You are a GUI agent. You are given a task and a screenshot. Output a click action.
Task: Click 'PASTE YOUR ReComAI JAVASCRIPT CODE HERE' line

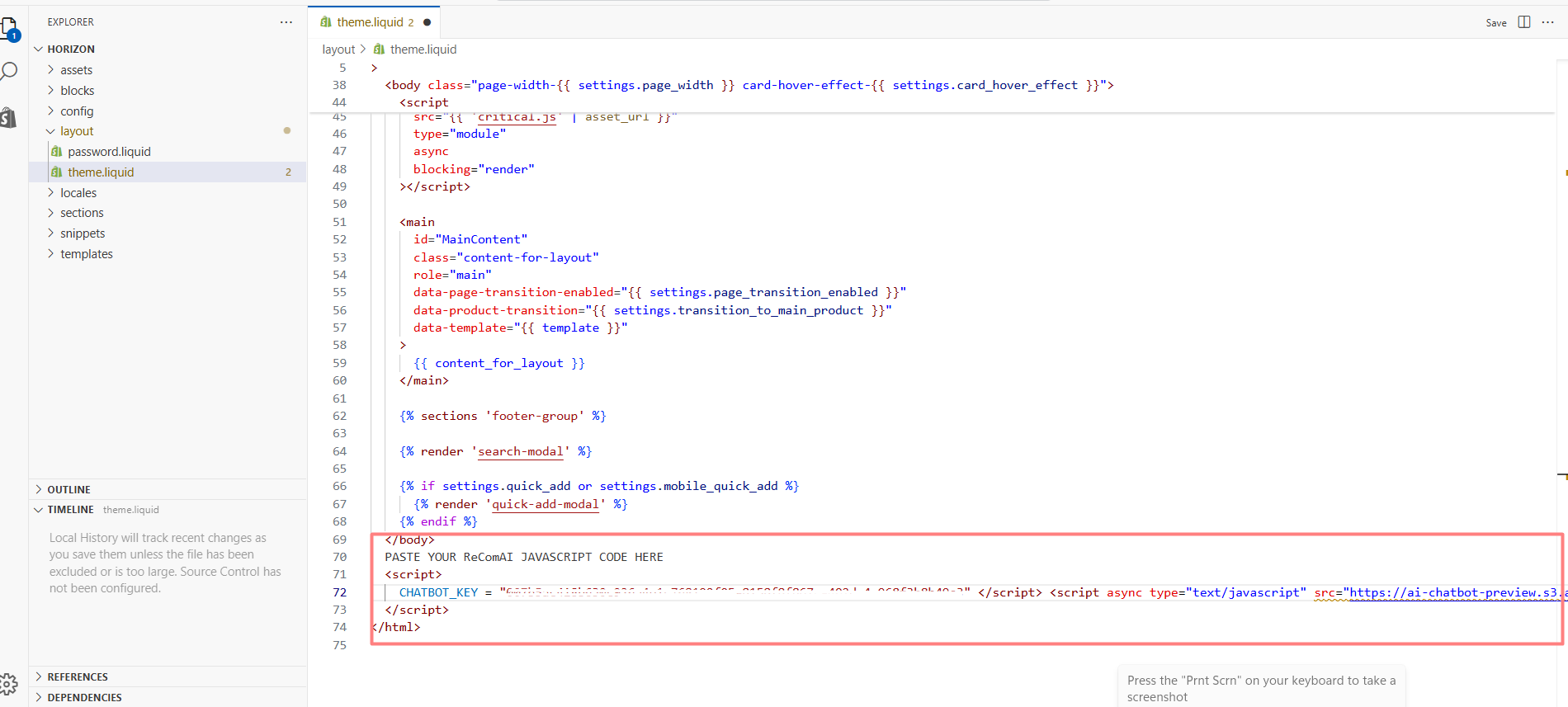524,557
